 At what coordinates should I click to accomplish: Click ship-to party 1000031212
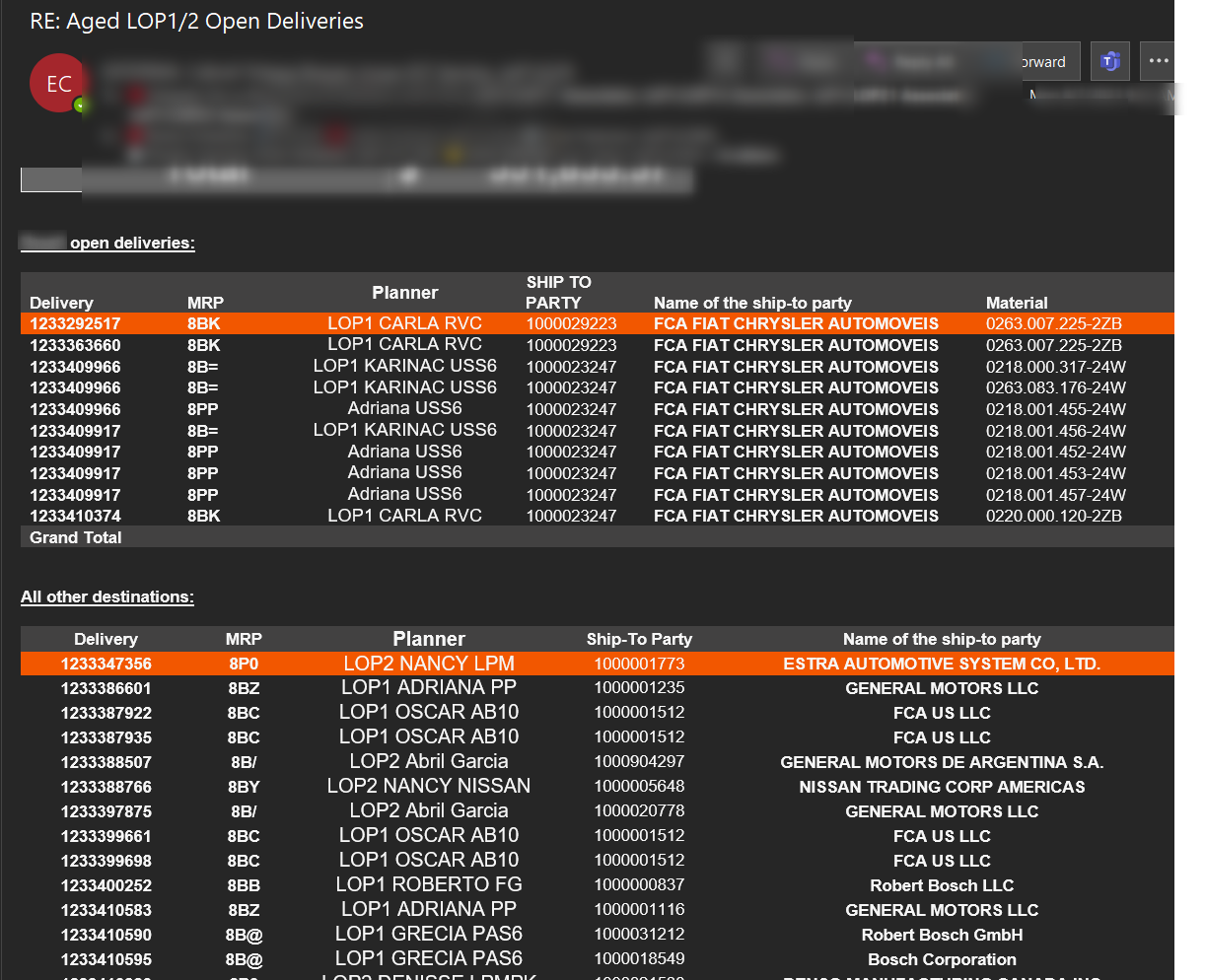pyautogui.click(x=639, y=935)
